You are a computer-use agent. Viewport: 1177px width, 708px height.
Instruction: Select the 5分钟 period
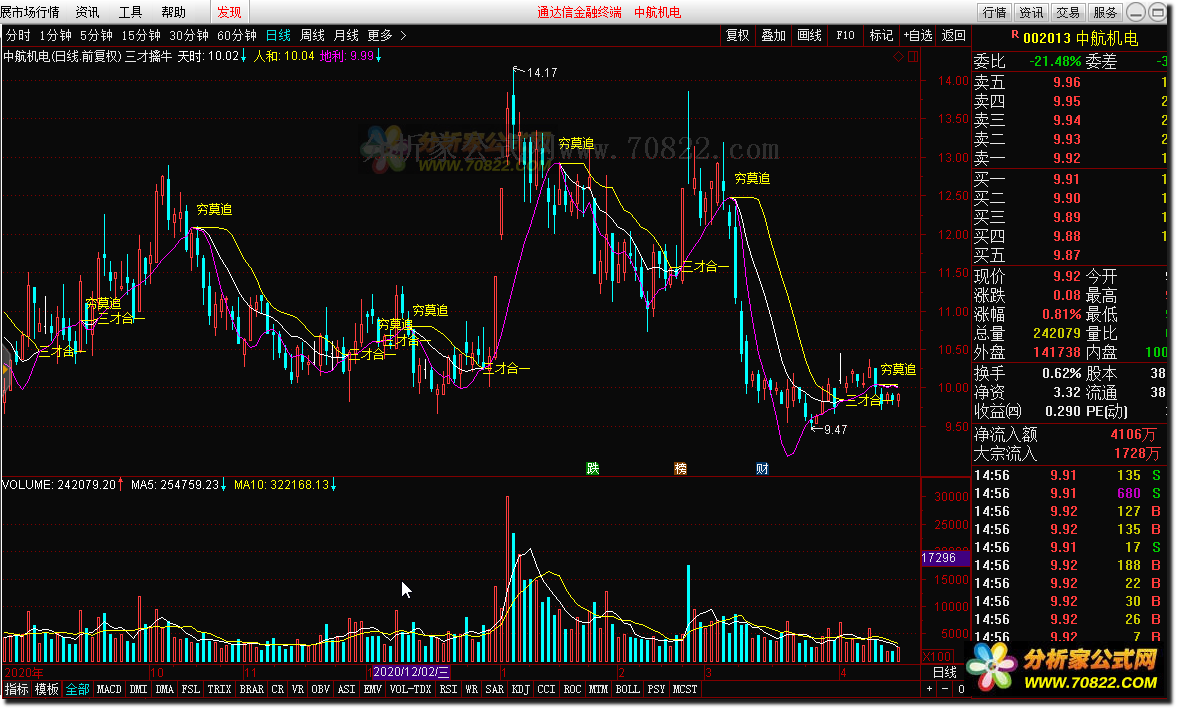(96, 35)
